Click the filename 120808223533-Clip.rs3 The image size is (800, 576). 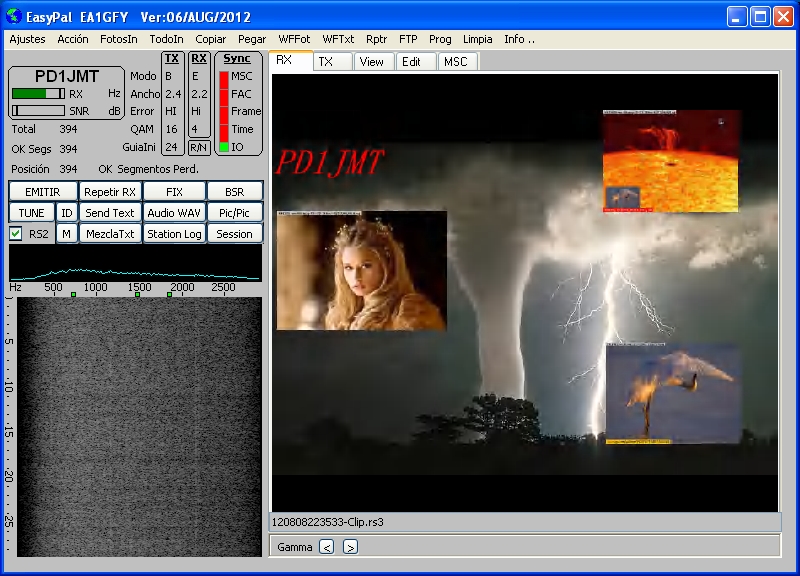tap(328, 522)
